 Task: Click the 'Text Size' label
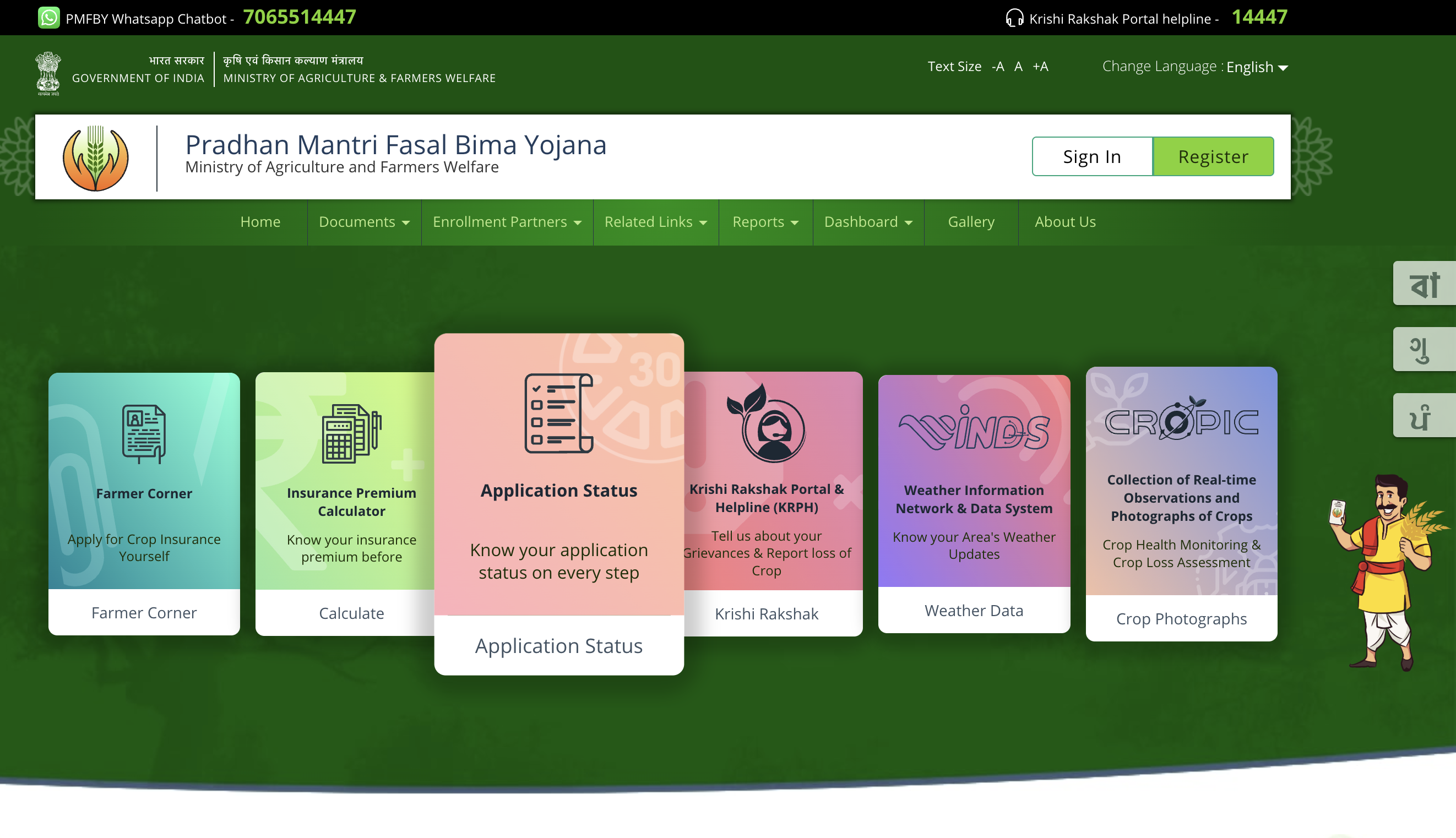(954, 67)
